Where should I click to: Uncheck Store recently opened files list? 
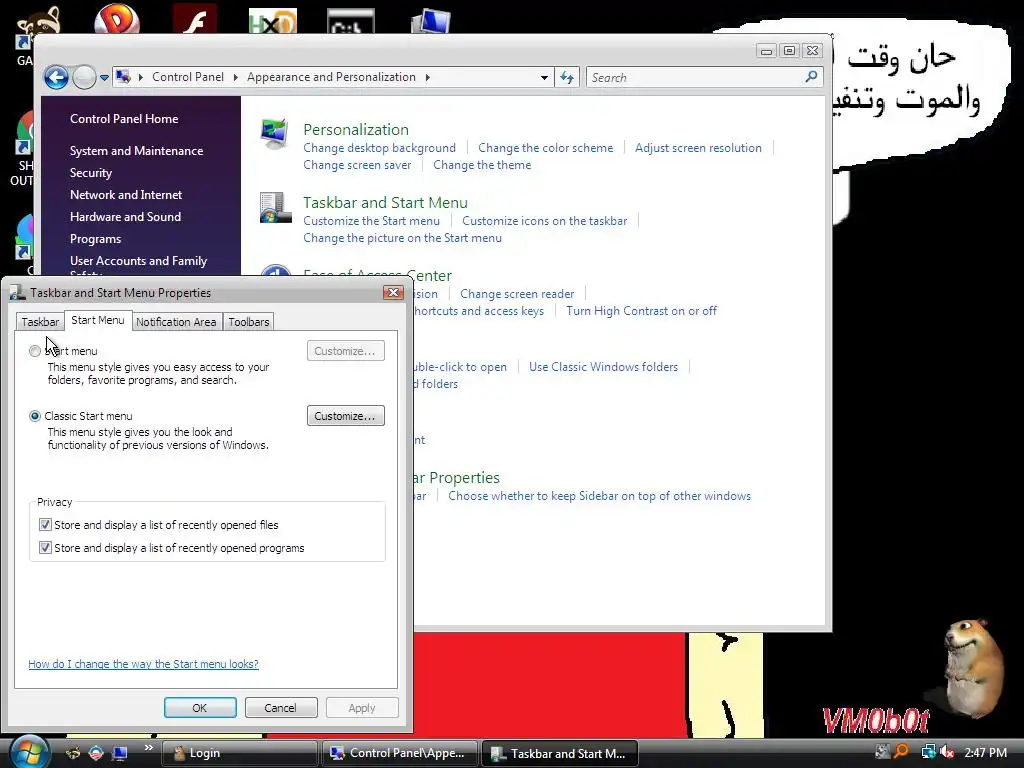[x=45, y=524]
